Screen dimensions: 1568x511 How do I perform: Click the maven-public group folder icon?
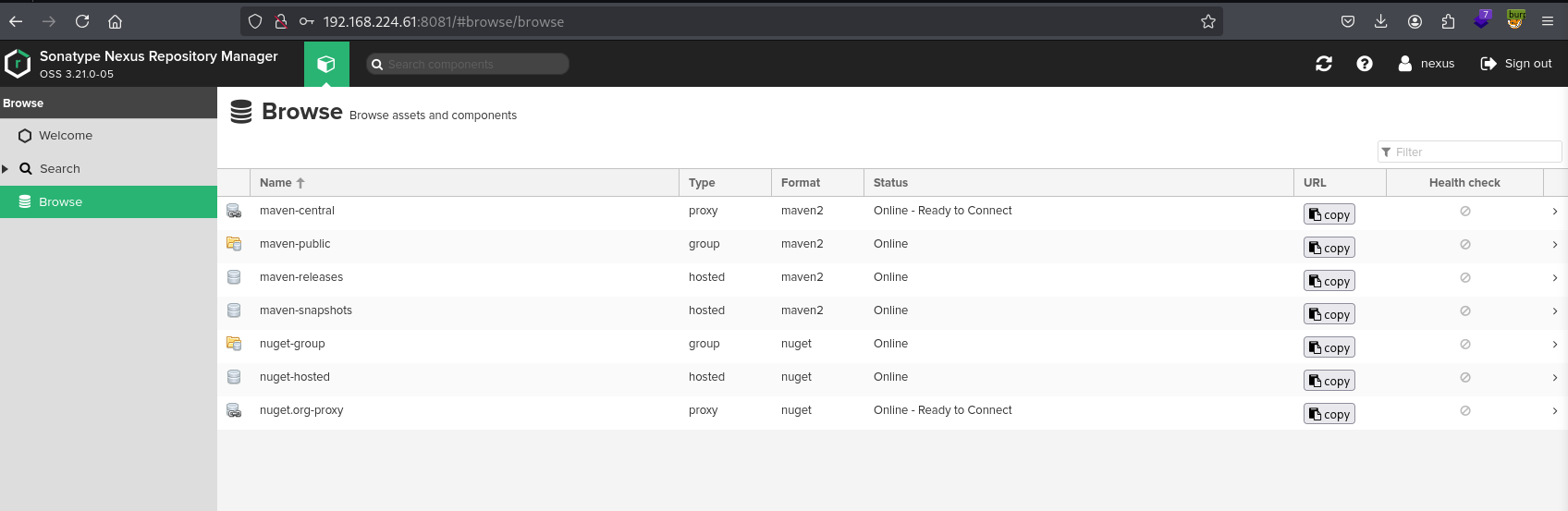[234, 244]
